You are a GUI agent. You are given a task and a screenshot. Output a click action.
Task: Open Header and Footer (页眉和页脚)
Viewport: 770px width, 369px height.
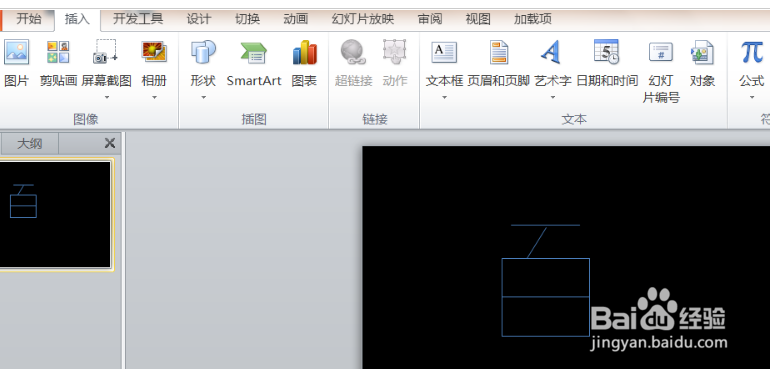498,64
